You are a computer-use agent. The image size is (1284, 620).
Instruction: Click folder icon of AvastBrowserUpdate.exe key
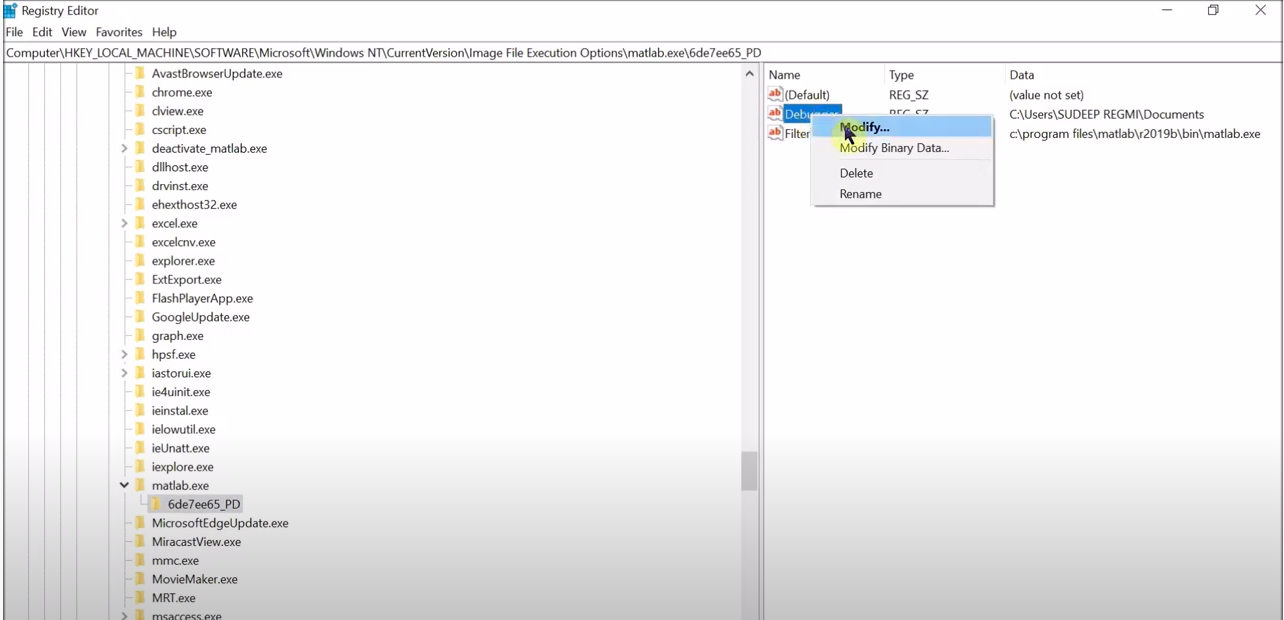coord(140,73)
